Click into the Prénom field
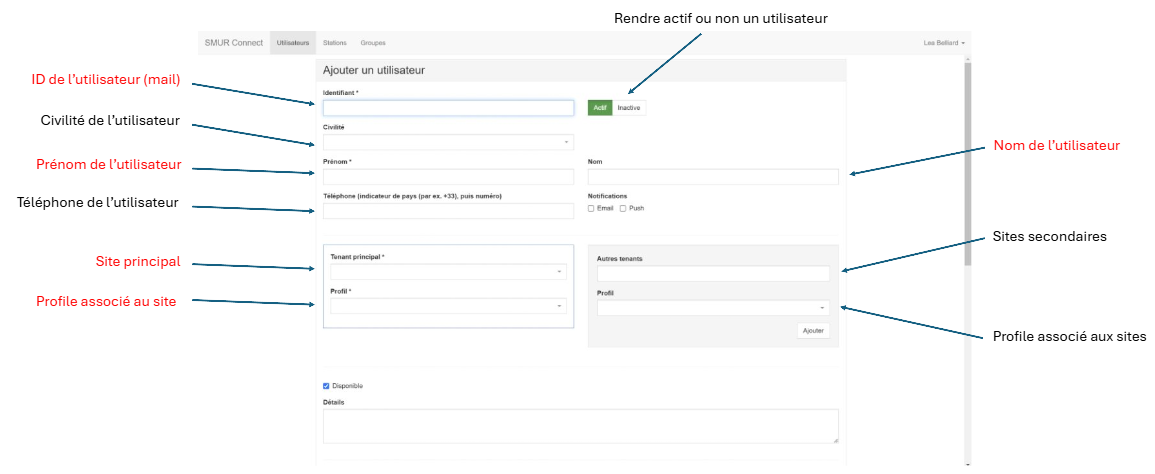 click(448, 177)
